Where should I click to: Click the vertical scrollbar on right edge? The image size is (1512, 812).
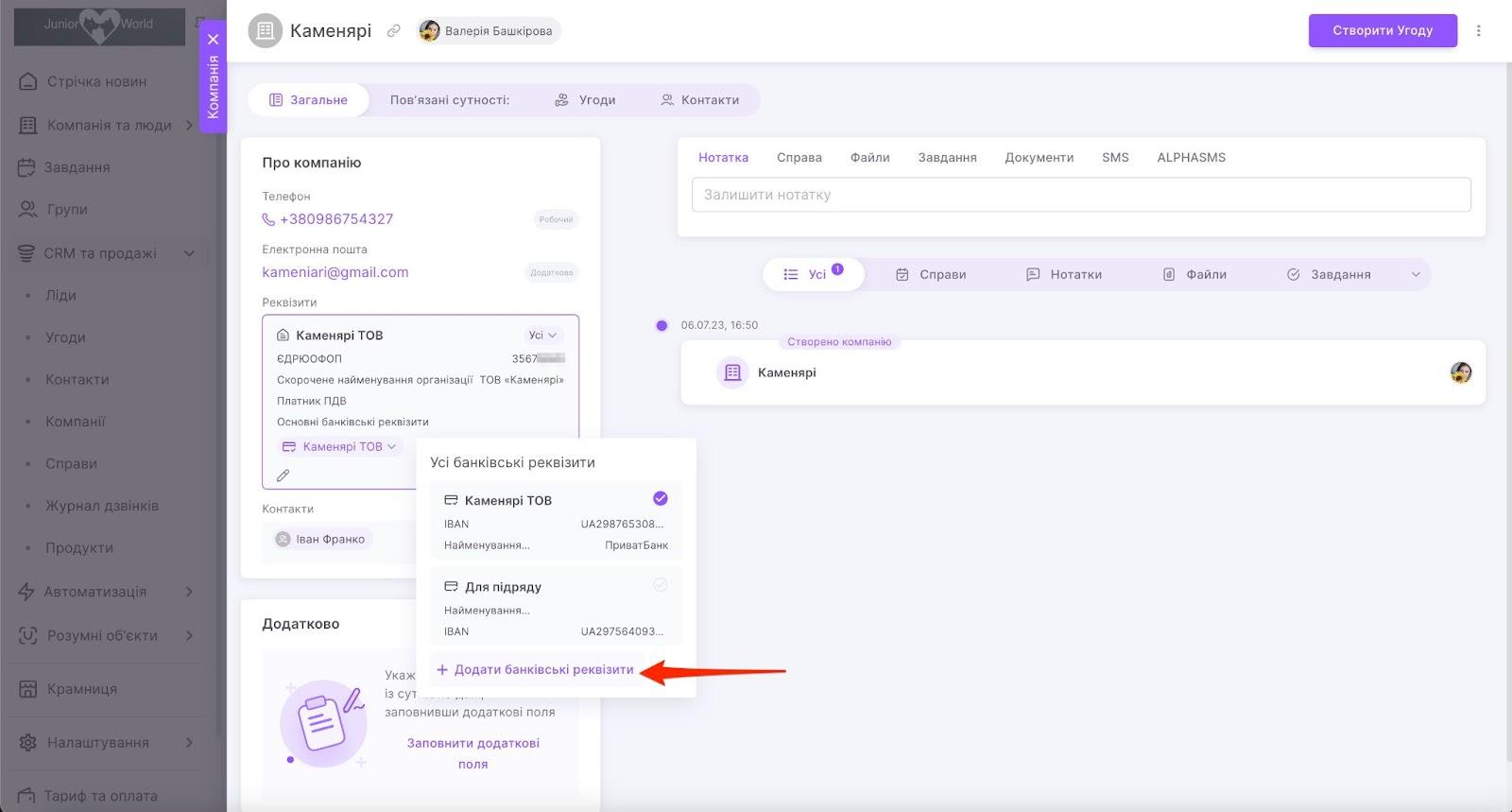coord(1507,378)
